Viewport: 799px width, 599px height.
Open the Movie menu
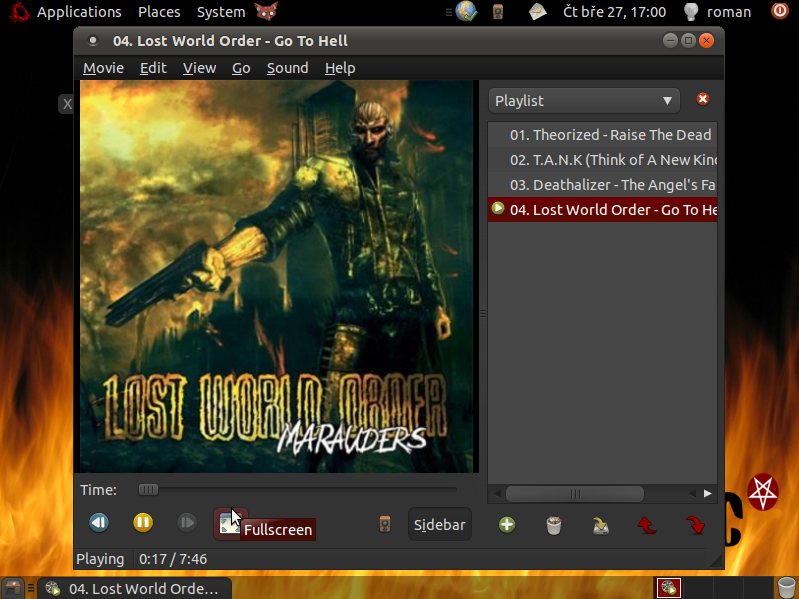coord(103,68)
